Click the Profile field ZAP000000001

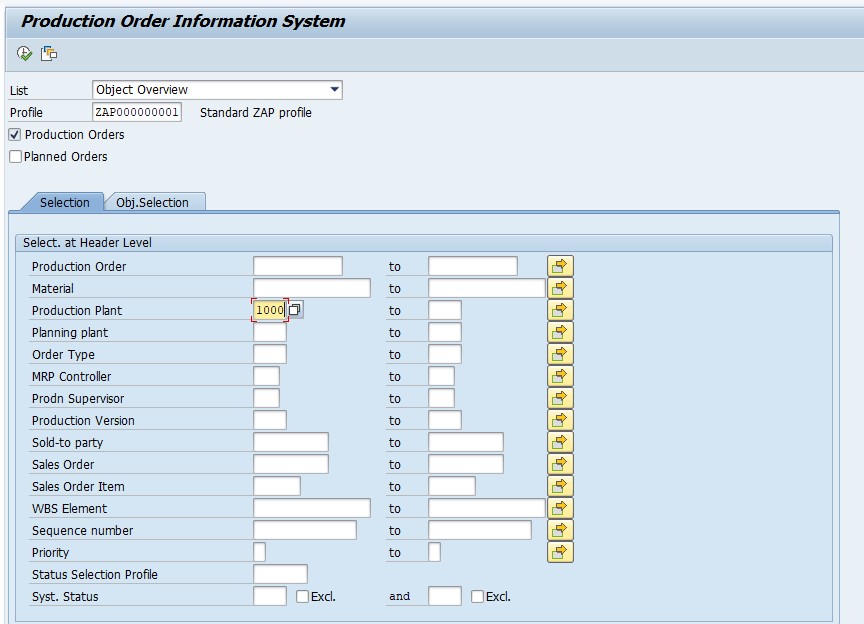137,112
